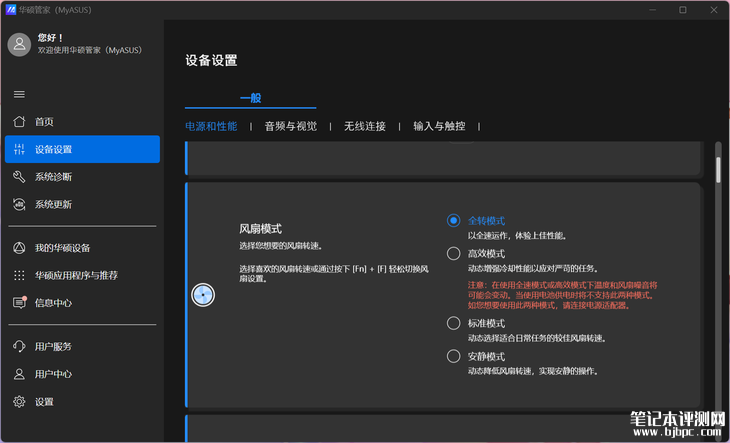
Task: Open the 输入与触控 sub-tab
Action: (439, 126)
